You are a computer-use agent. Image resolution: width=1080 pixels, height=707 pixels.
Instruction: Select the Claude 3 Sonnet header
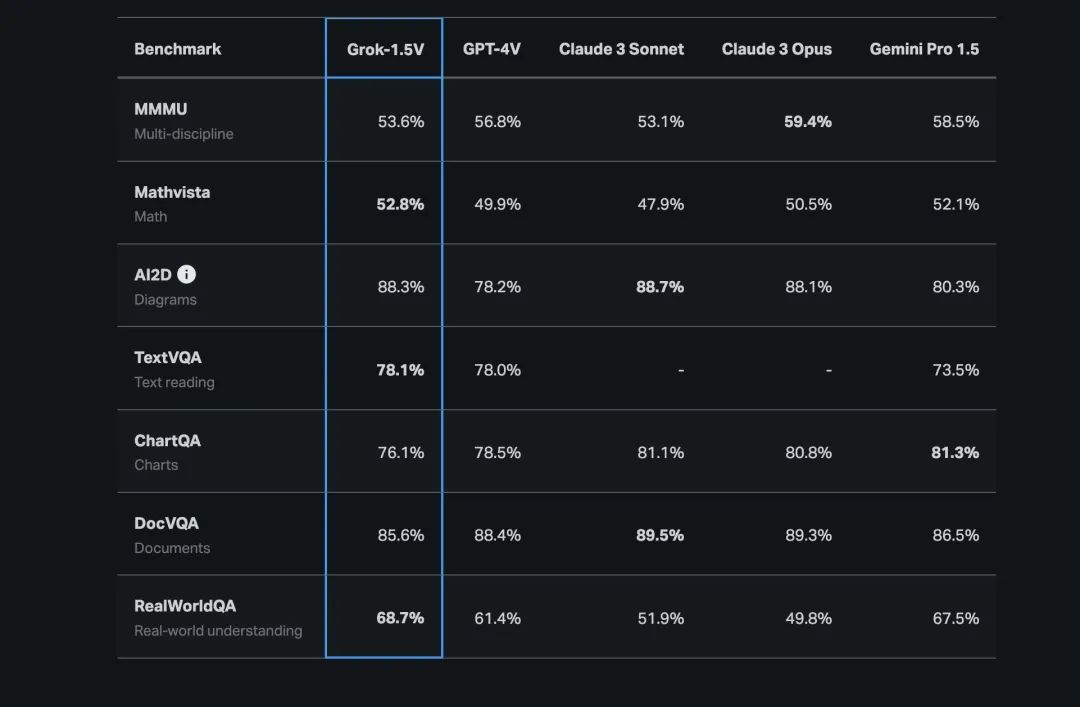pyautogui.click(x=621, y=49)
